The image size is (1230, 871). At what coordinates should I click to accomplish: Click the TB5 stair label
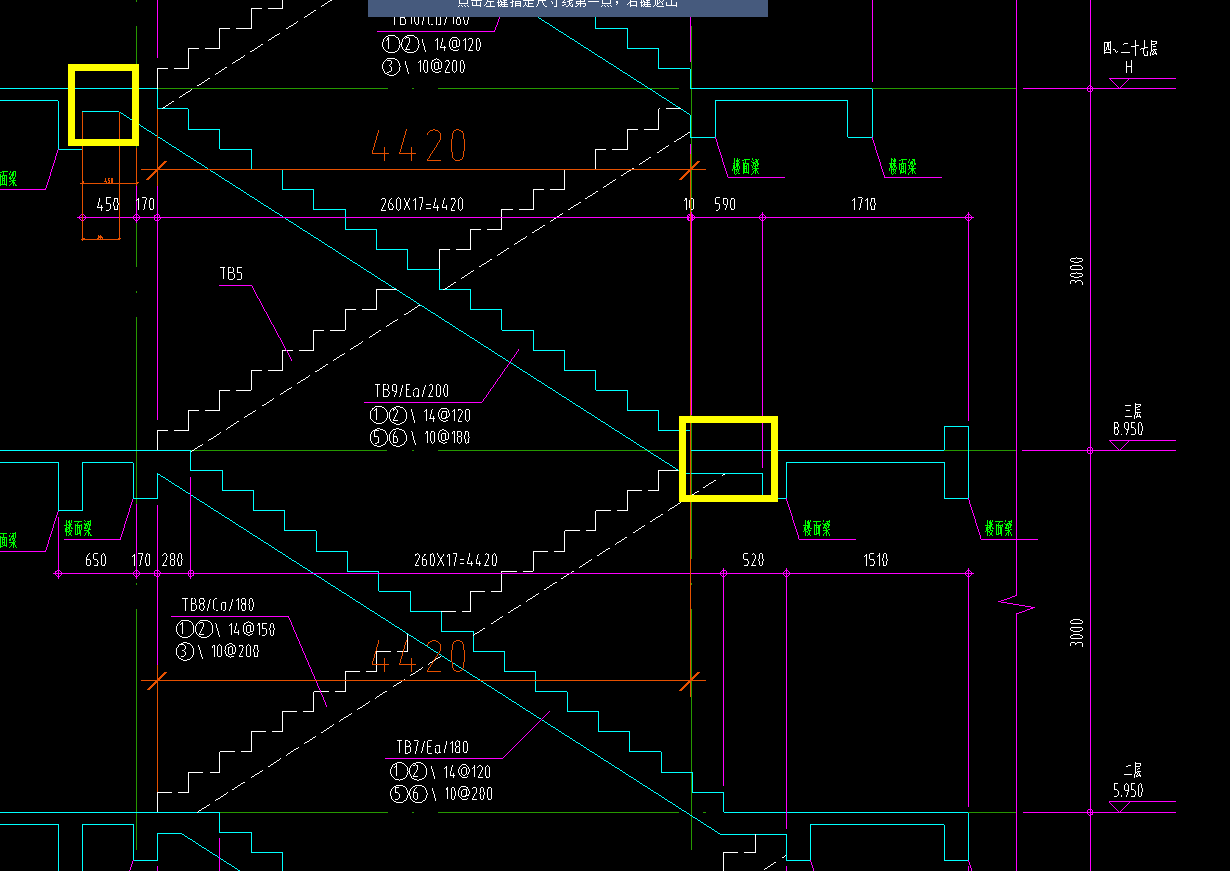(231, 273)
